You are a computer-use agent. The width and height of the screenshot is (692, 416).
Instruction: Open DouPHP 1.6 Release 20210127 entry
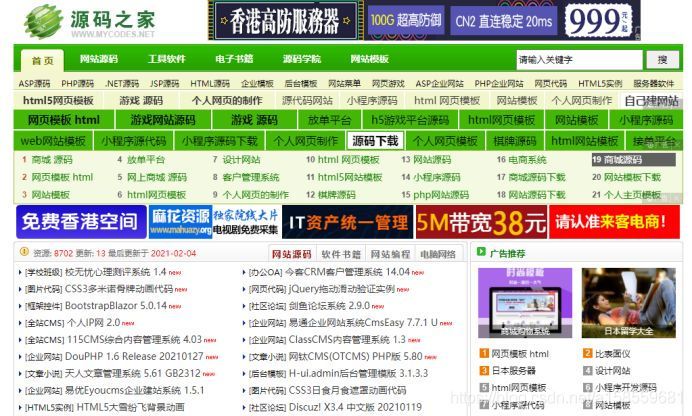click(134, 356)
